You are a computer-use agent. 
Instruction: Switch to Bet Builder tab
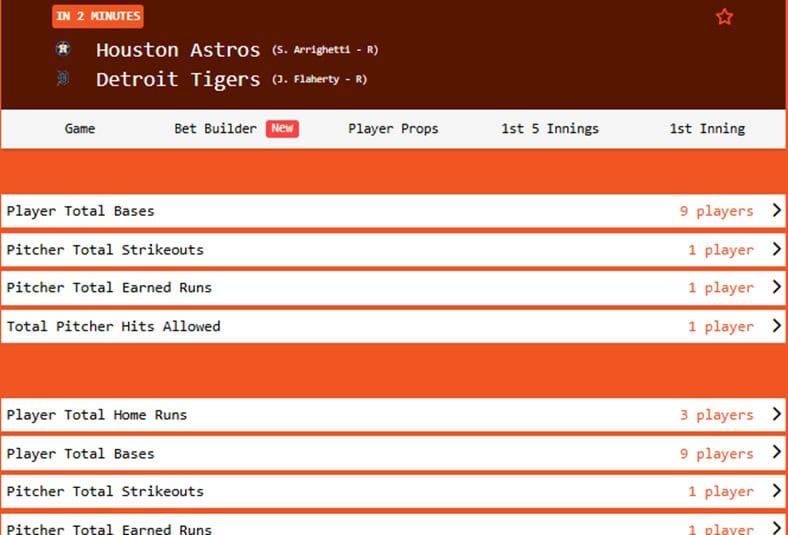(x=216, y=129)
